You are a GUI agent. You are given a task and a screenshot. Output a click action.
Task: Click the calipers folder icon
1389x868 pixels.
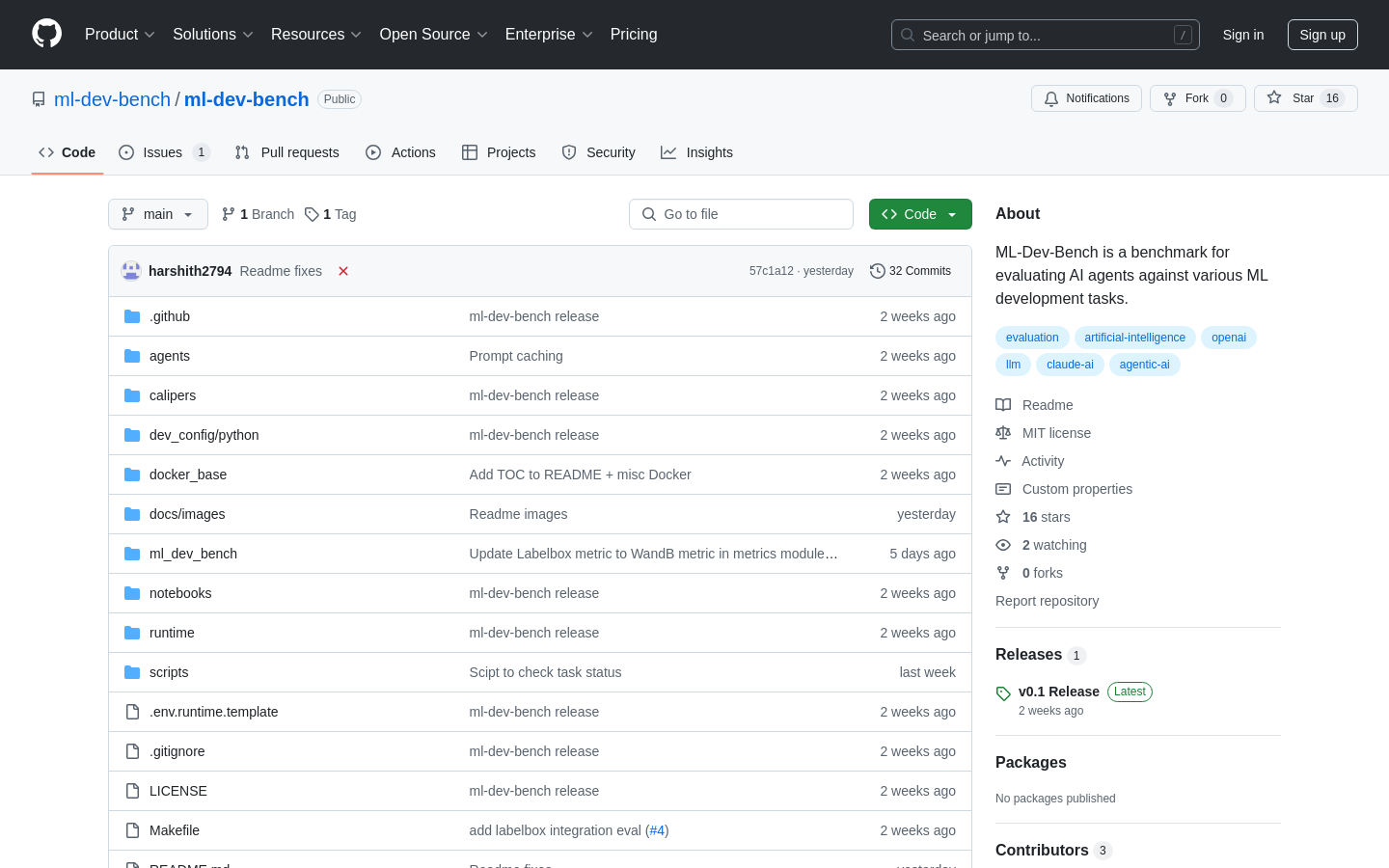point(132,395)
